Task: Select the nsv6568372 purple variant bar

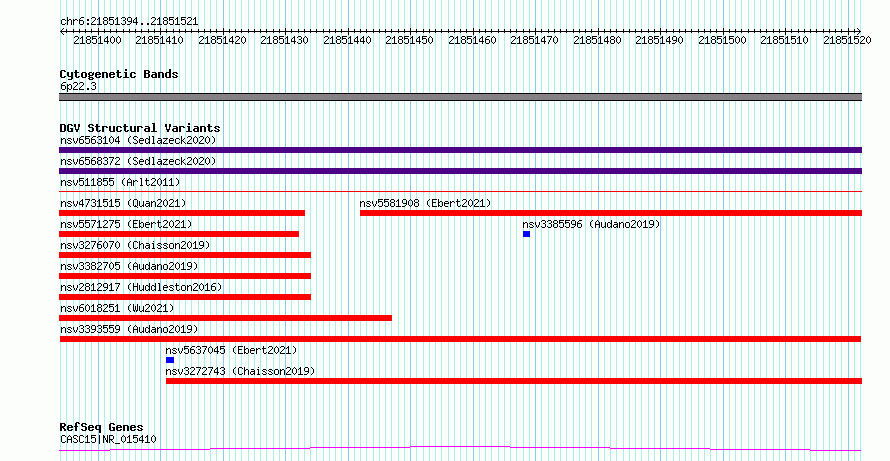Action: pos(460,171)
